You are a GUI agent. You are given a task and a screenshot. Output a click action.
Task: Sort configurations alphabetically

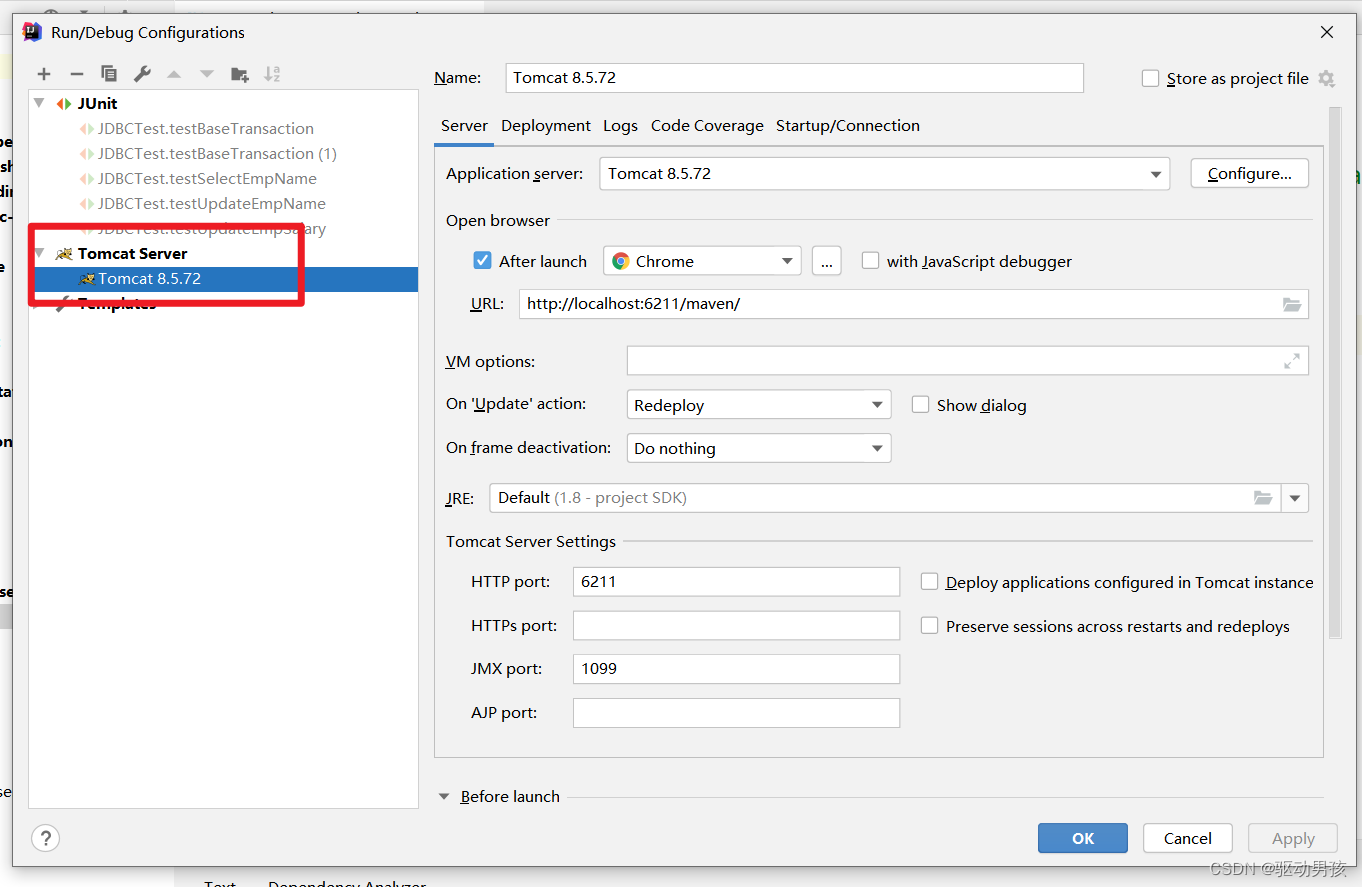pos(272,74)
